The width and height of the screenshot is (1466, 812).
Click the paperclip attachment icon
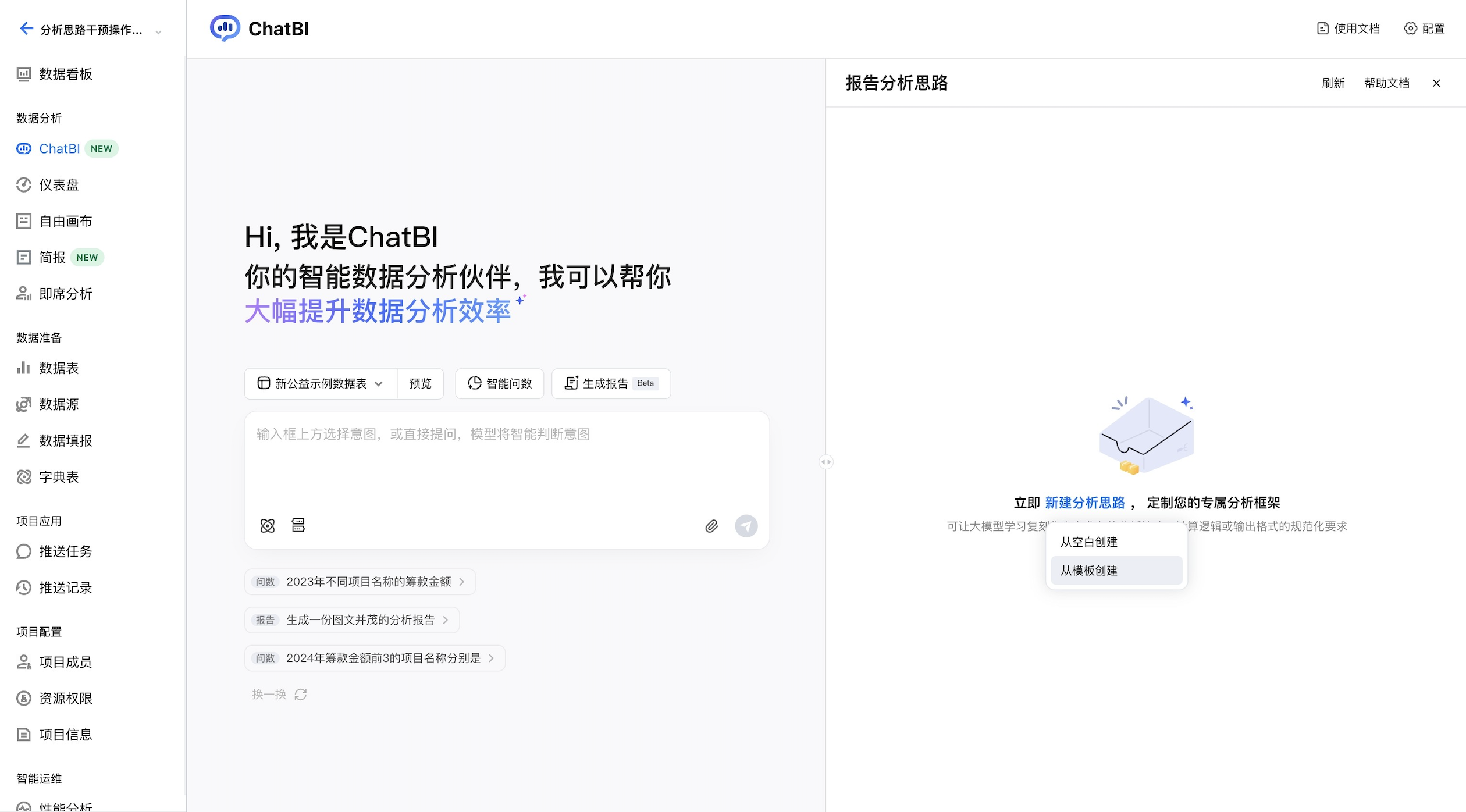tap(711, 526)
